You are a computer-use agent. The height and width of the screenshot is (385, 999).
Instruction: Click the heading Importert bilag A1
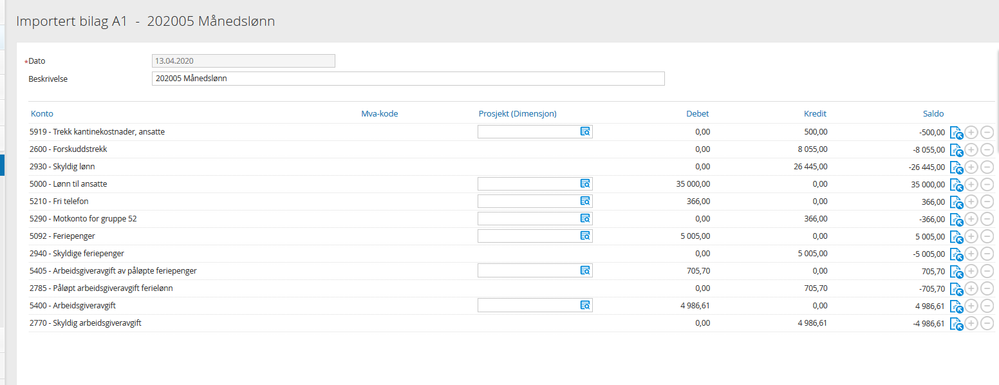click(72, 21)
